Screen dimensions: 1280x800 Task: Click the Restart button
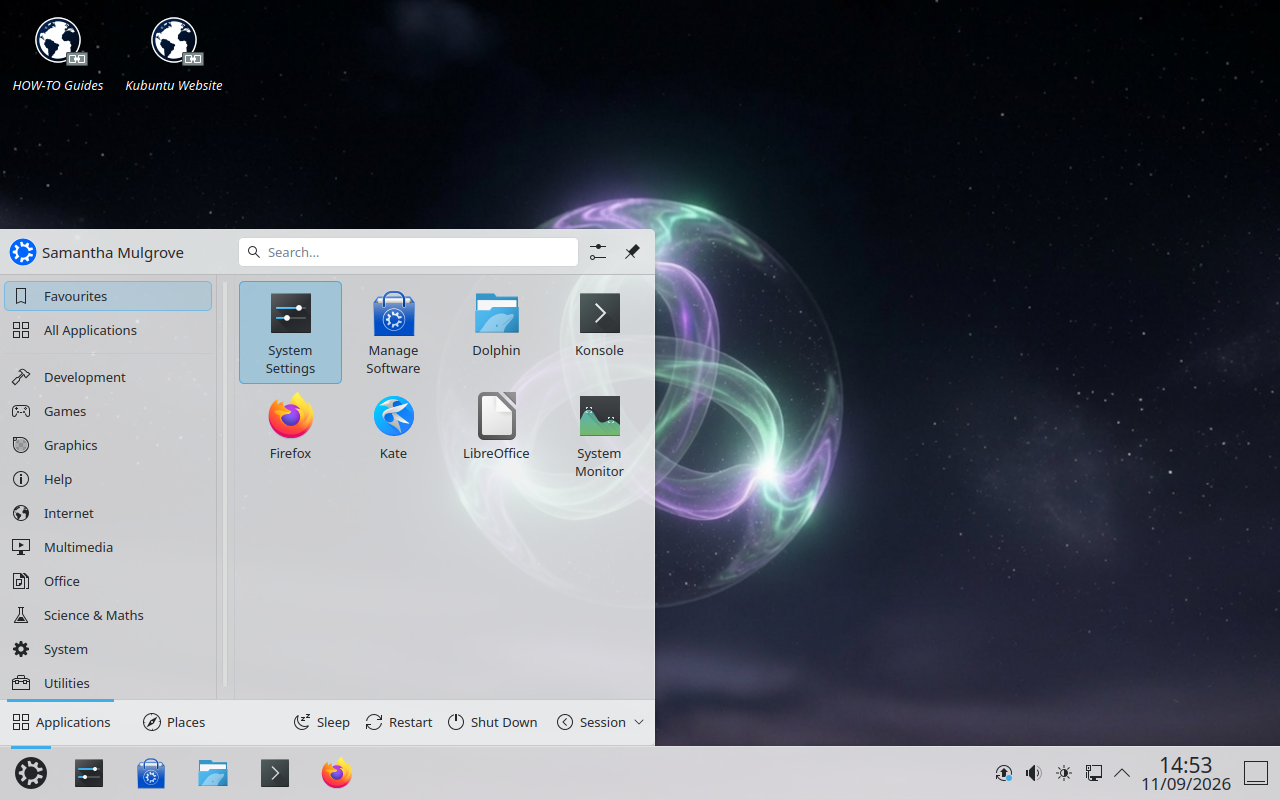(399, 722)
